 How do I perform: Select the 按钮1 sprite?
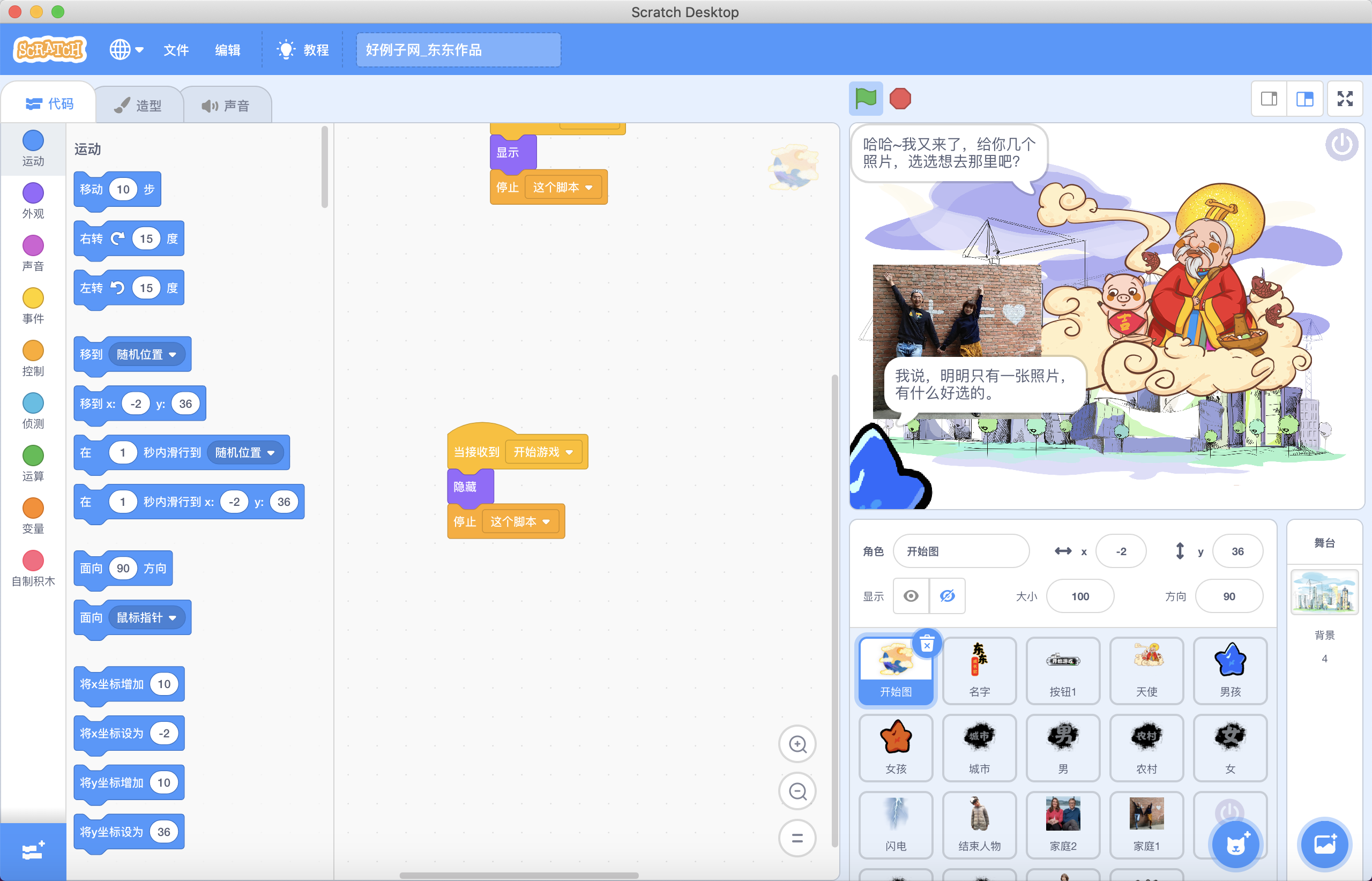pos(1063,671)
